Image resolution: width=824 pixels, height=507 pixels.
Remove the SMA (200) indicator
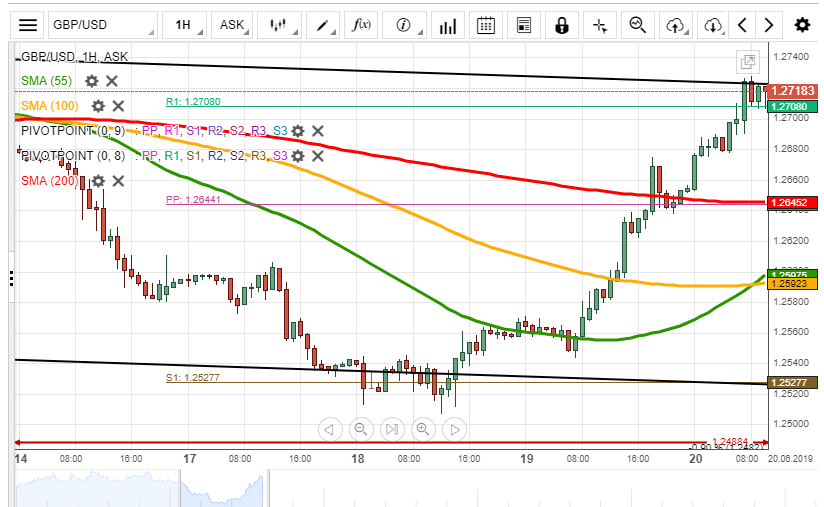118,181
